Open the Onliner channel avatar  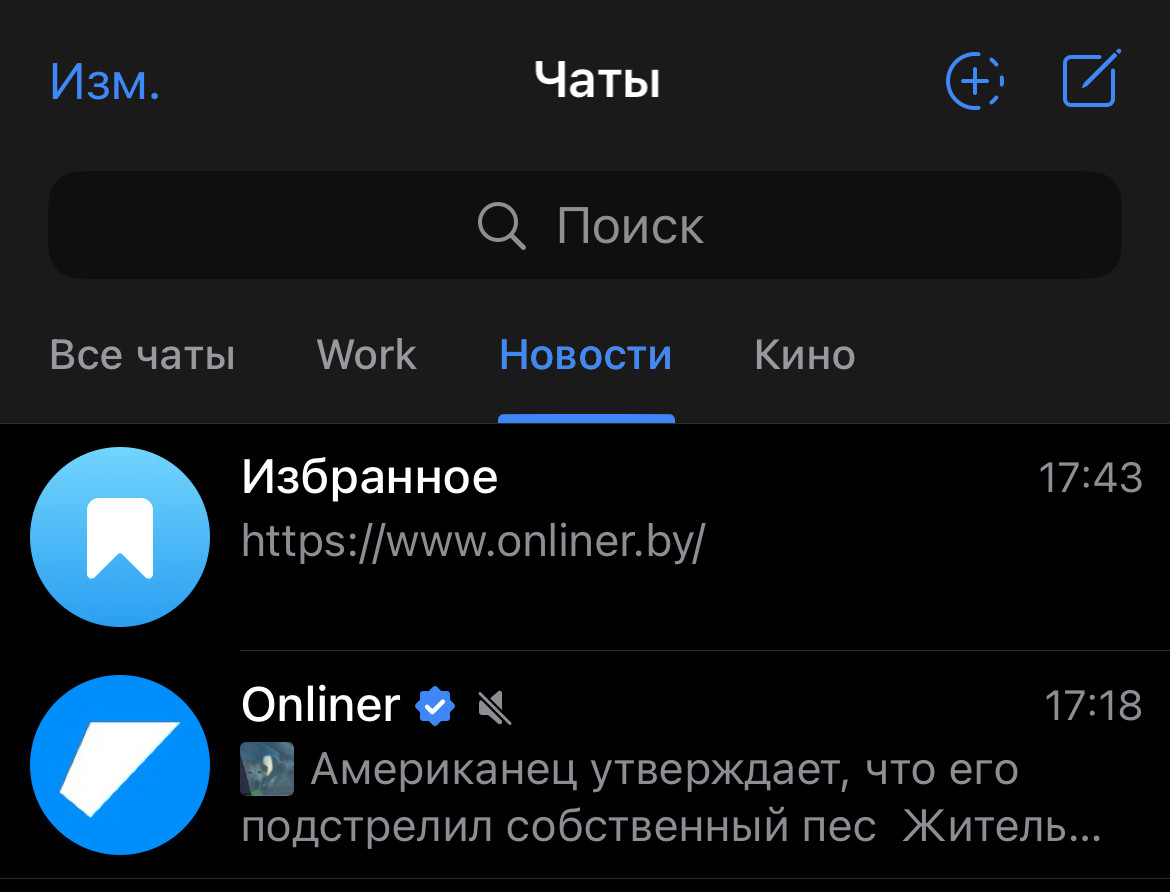click(120, 764)
